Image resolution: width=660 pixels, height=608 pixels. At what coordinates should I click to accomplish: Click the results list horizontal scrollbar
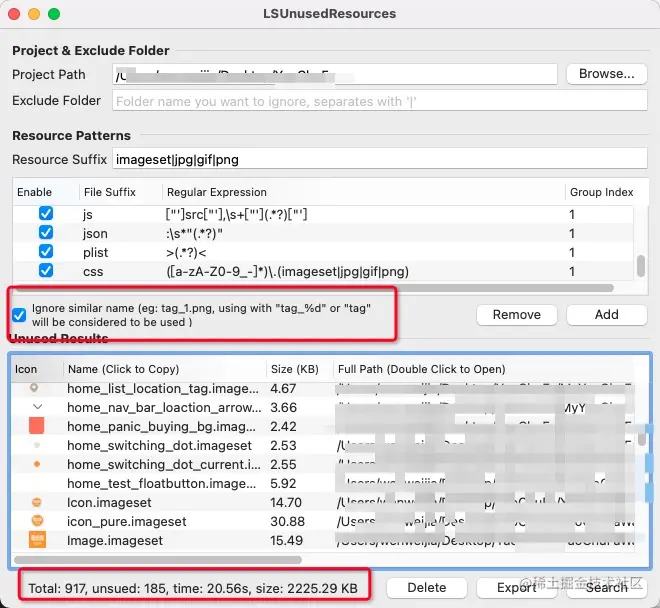(x=158, y=560)
